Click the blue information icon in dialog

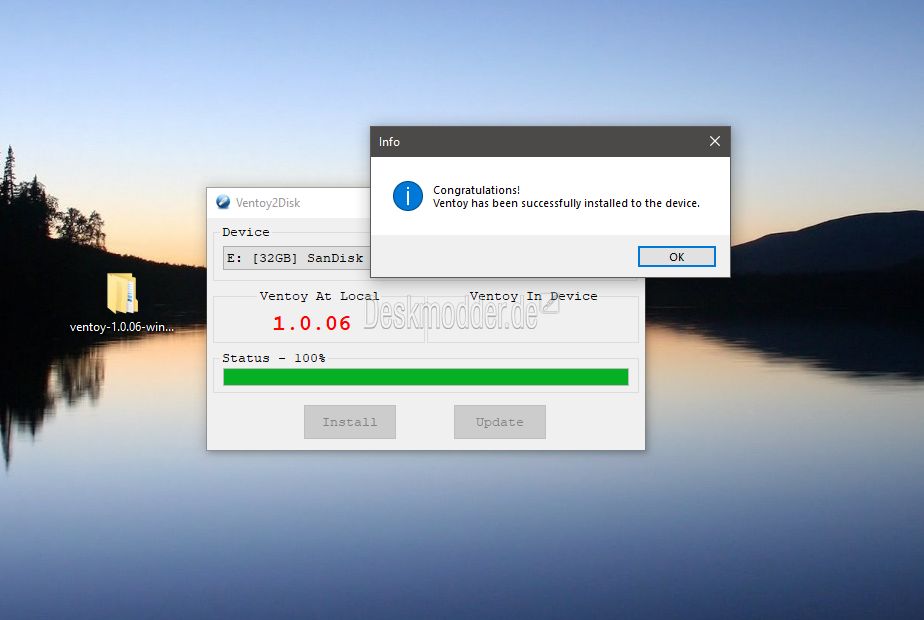click(x=408, y=196)
